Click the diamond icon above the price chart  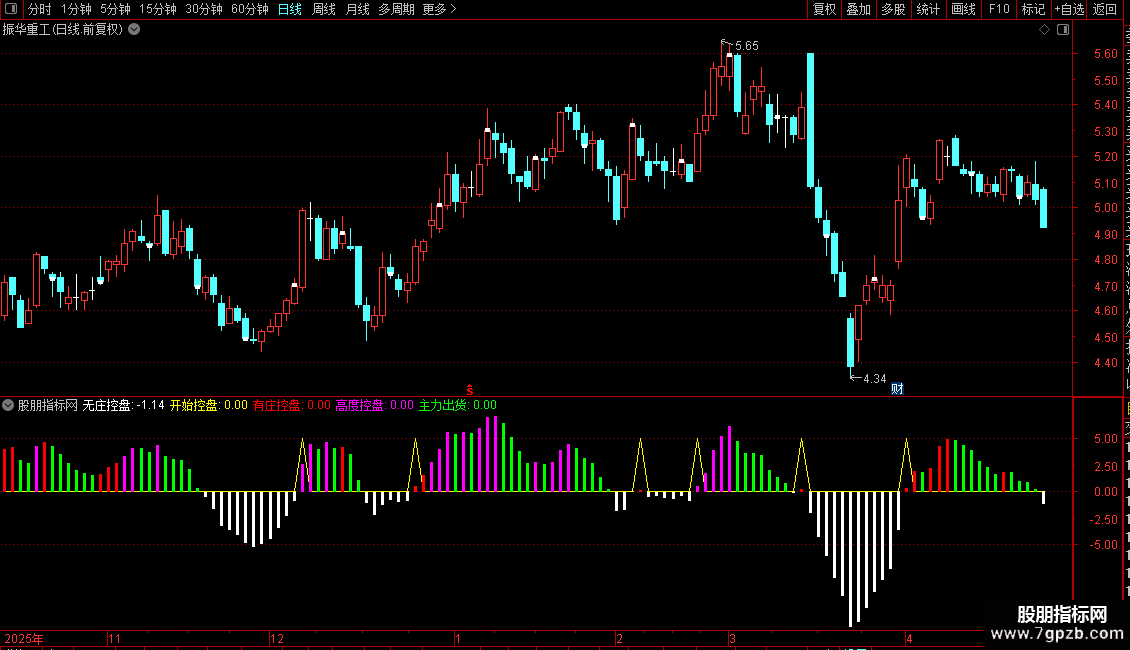point(1044,30)
